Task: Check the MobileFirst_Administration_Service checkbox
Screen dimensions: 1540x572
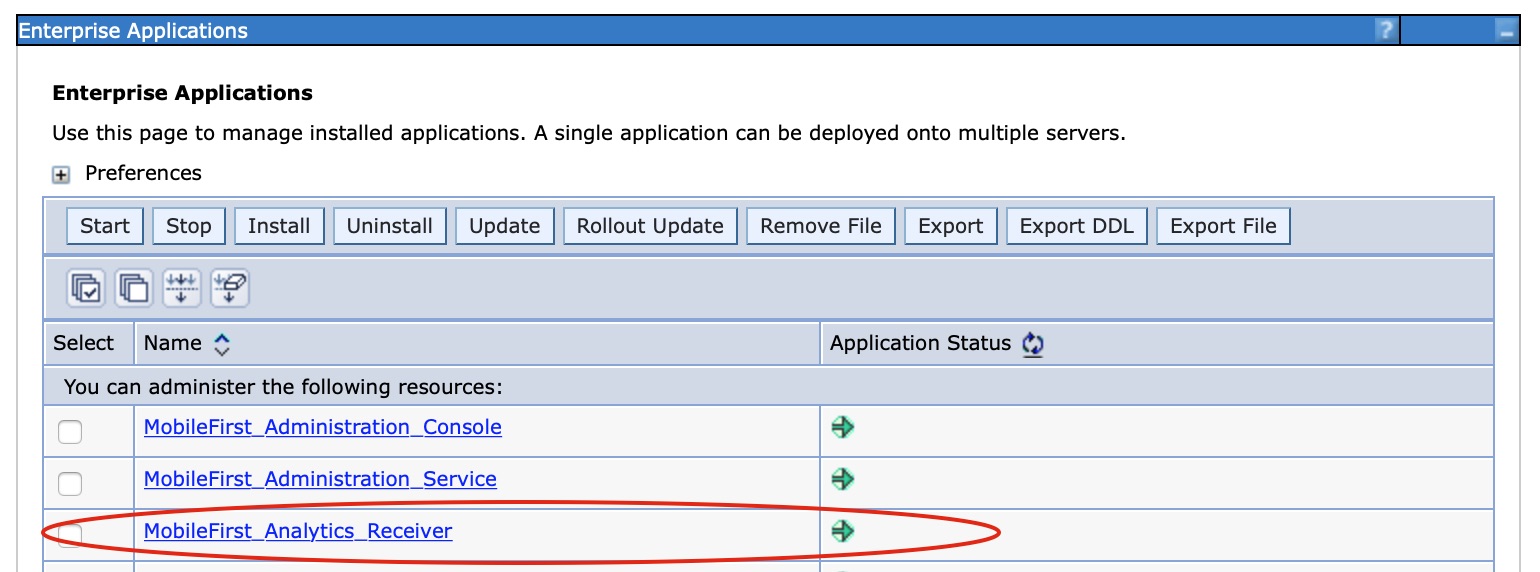Action: (70, 484)
